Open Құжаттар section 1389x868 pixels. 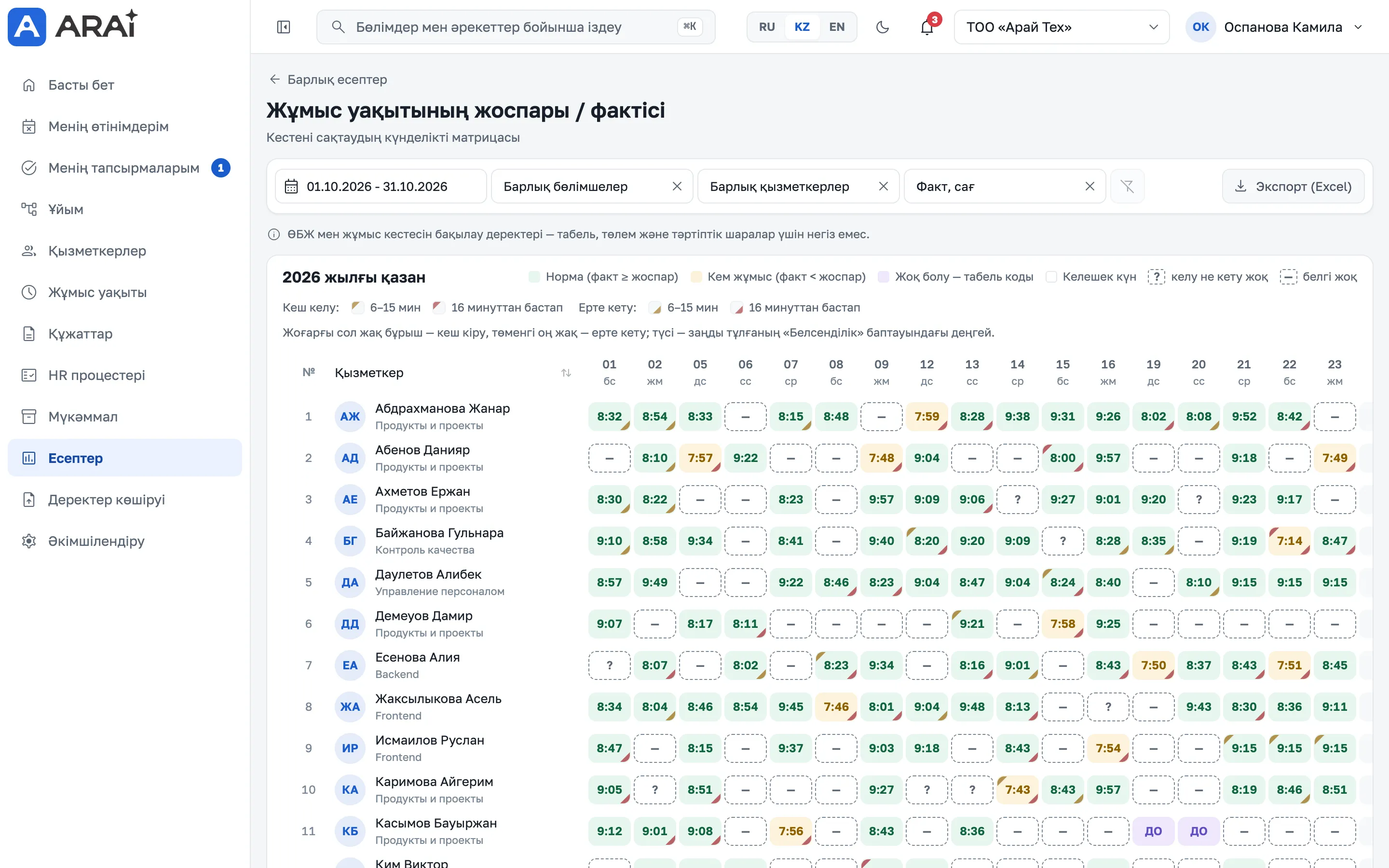124,334
